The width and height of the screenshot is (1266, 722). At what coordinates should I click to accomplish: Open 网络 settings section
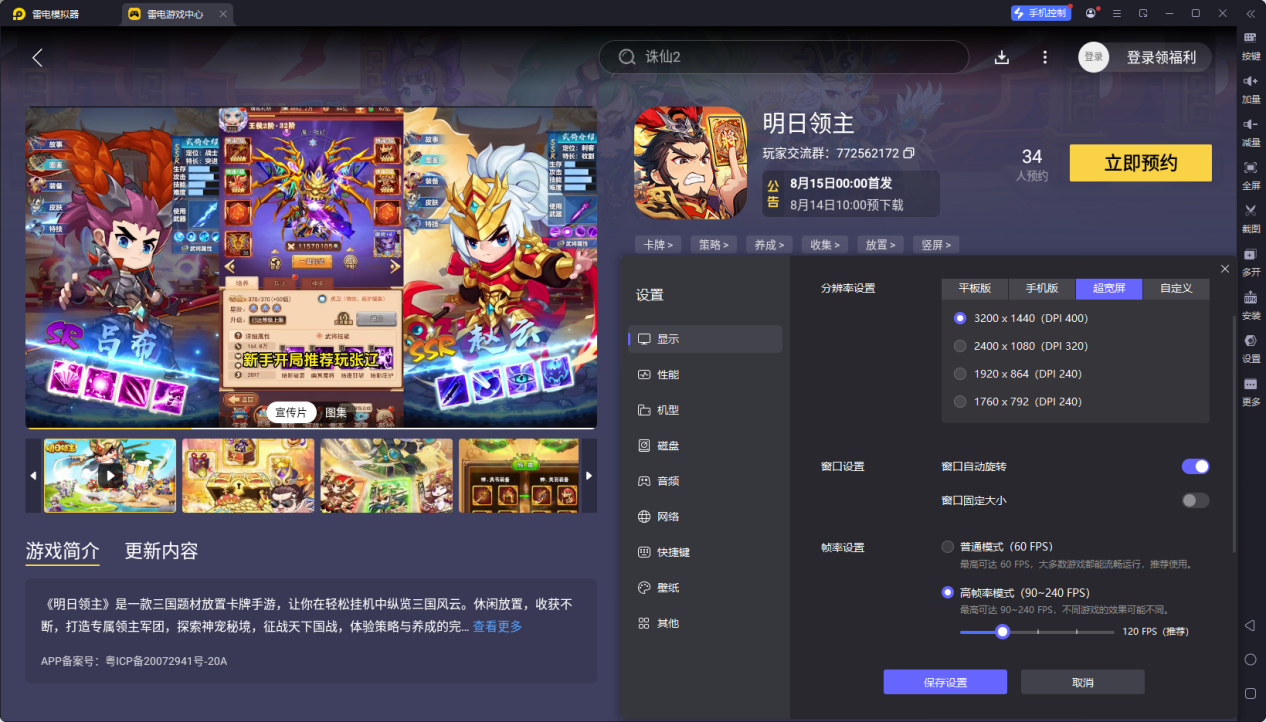704,517
